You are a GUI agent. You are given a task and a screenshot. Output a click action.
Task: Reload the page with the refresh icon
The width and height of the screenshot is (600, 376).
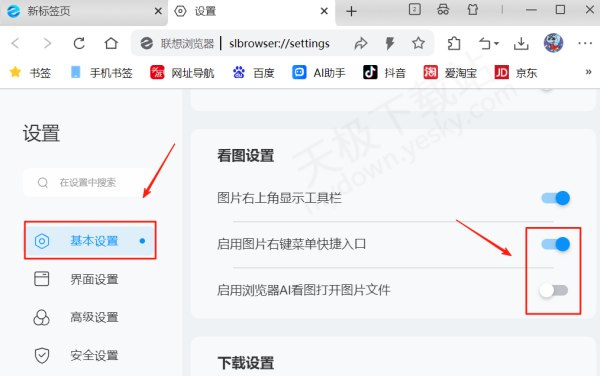click(x=79, y=43)
